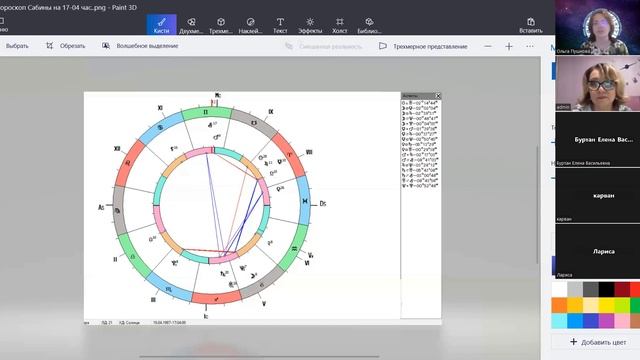Select the Кисти (Brushes) tool
Viewport: 640px width, 360px height.
pyautogui.click(x=162, y=24)
